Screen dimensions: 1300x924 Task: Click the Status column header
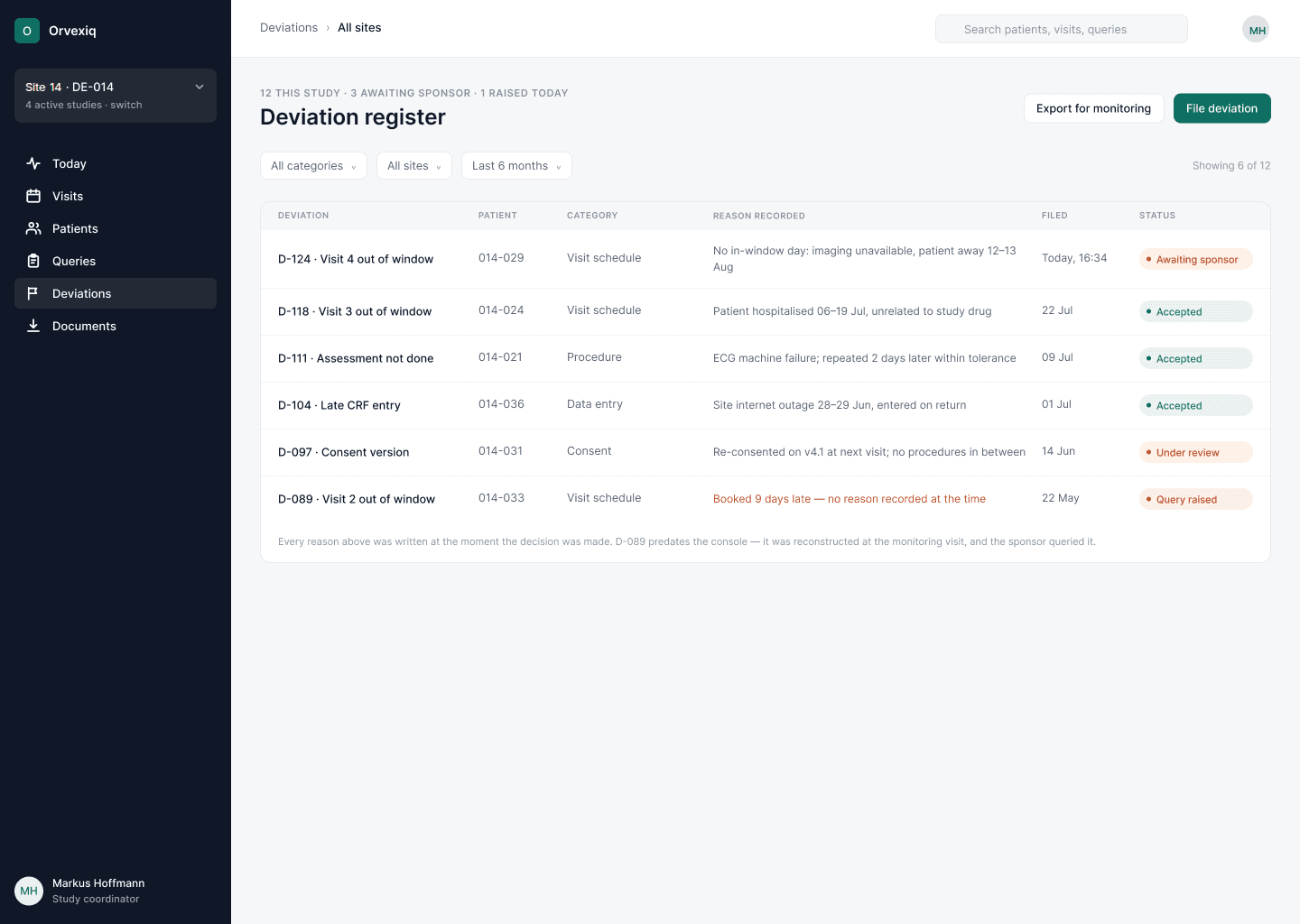(x=1157, y=216)
